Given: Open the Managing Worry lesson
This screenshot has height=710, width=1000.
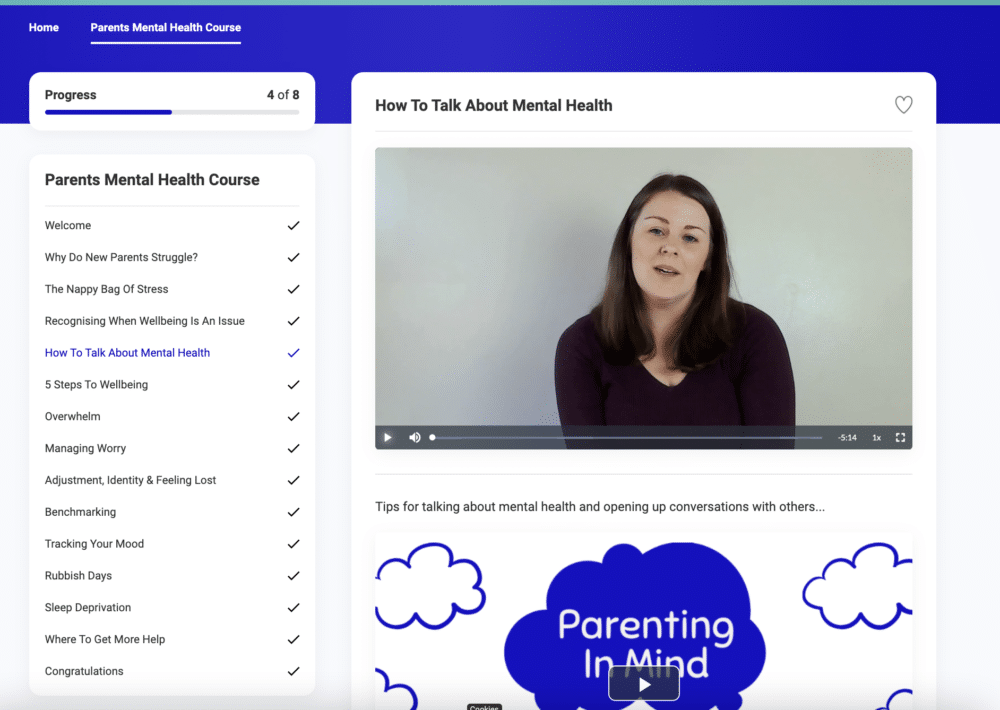Looking at the screenshot, I should point(85,448).
